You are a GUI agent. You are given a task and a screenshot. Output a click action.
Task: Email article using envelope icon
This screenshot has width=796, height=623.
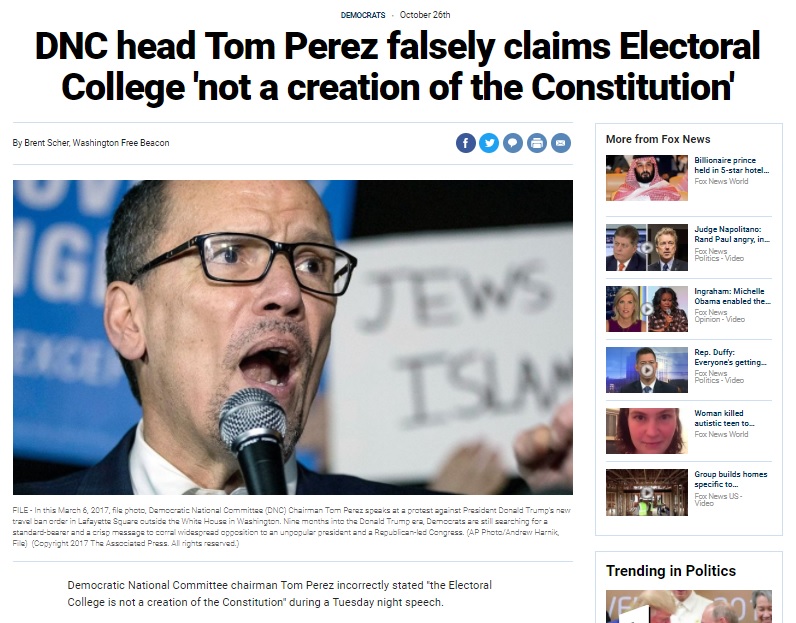point(561,143)
